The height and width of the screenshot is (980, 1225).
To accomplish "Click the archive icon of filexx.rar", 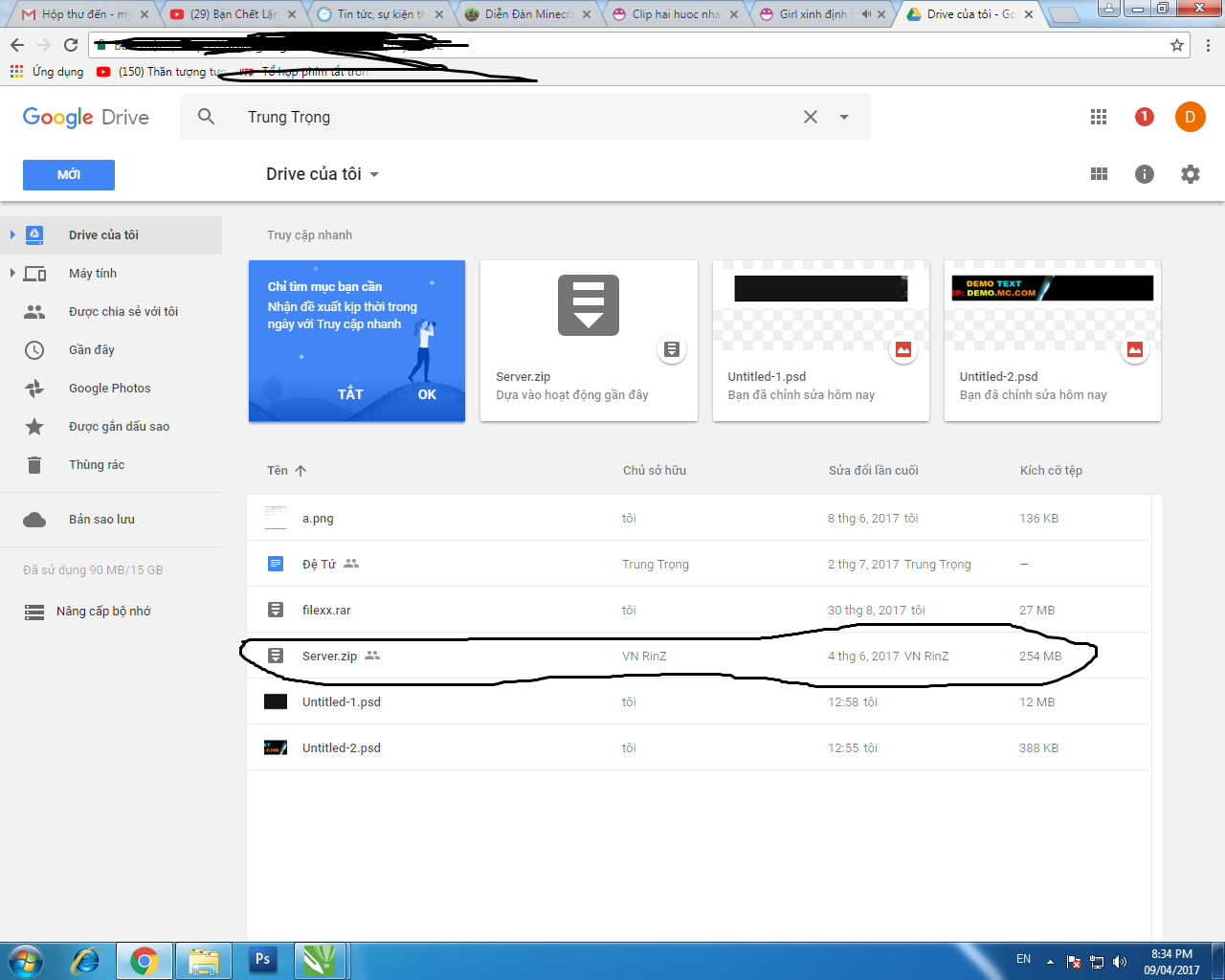I will click(276, 610).
